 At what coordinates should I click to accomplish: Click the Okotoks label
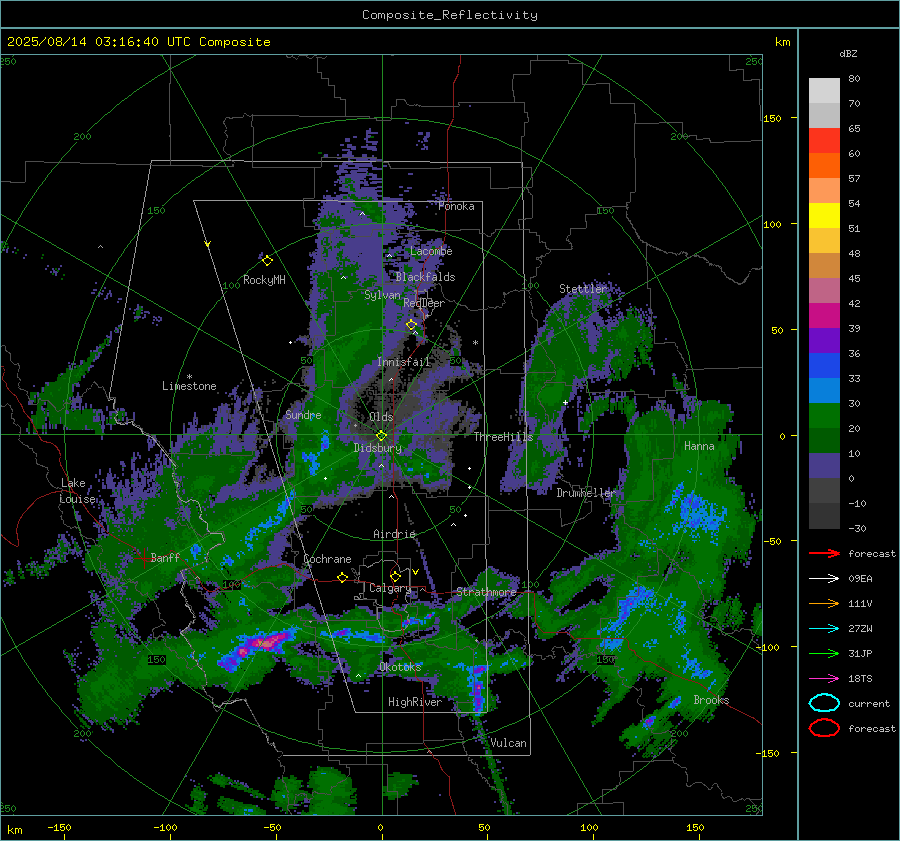pyautogui.click(x=400, y=667)
